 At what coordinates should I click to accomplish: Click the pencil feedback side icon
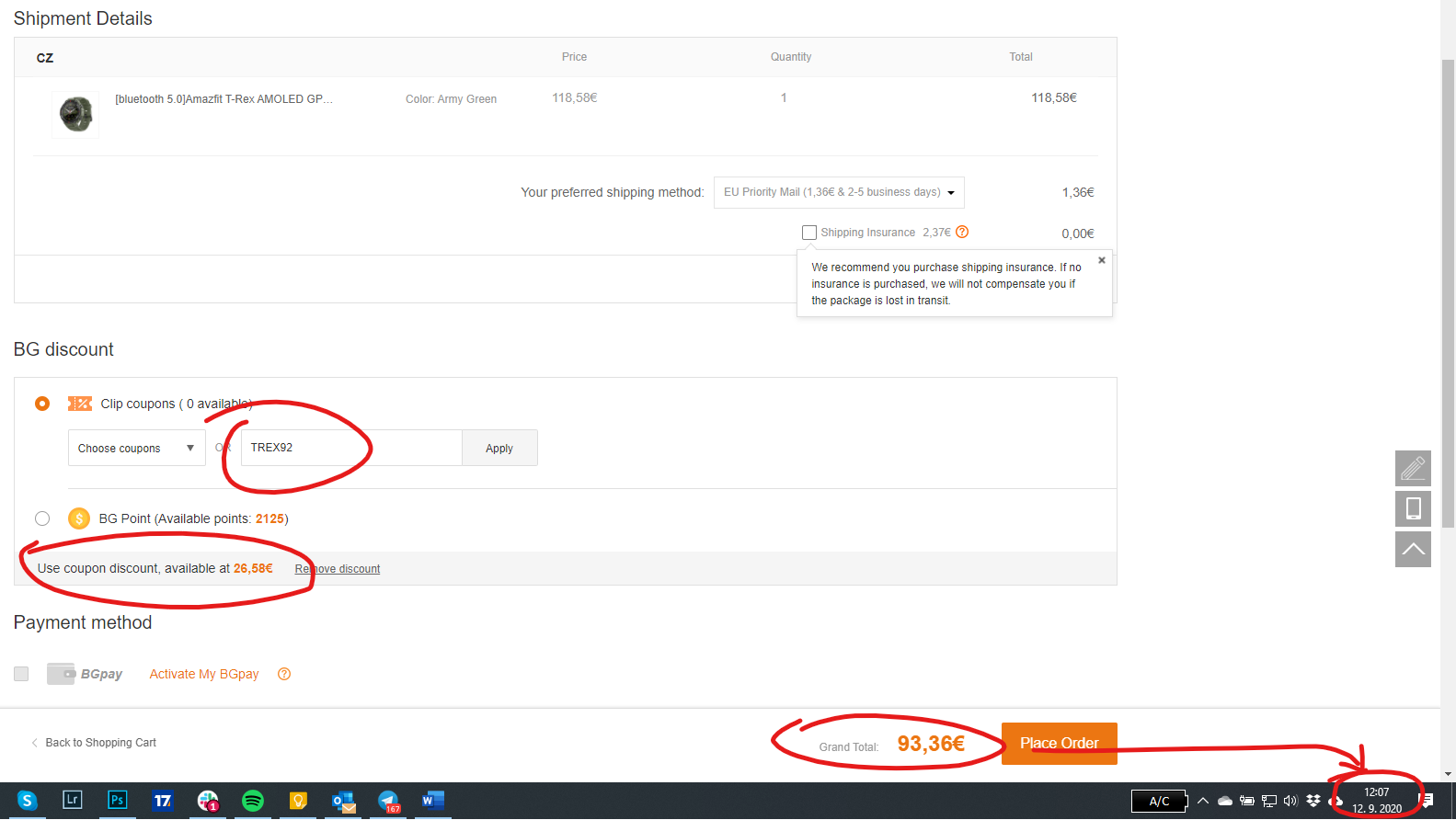1413,468
